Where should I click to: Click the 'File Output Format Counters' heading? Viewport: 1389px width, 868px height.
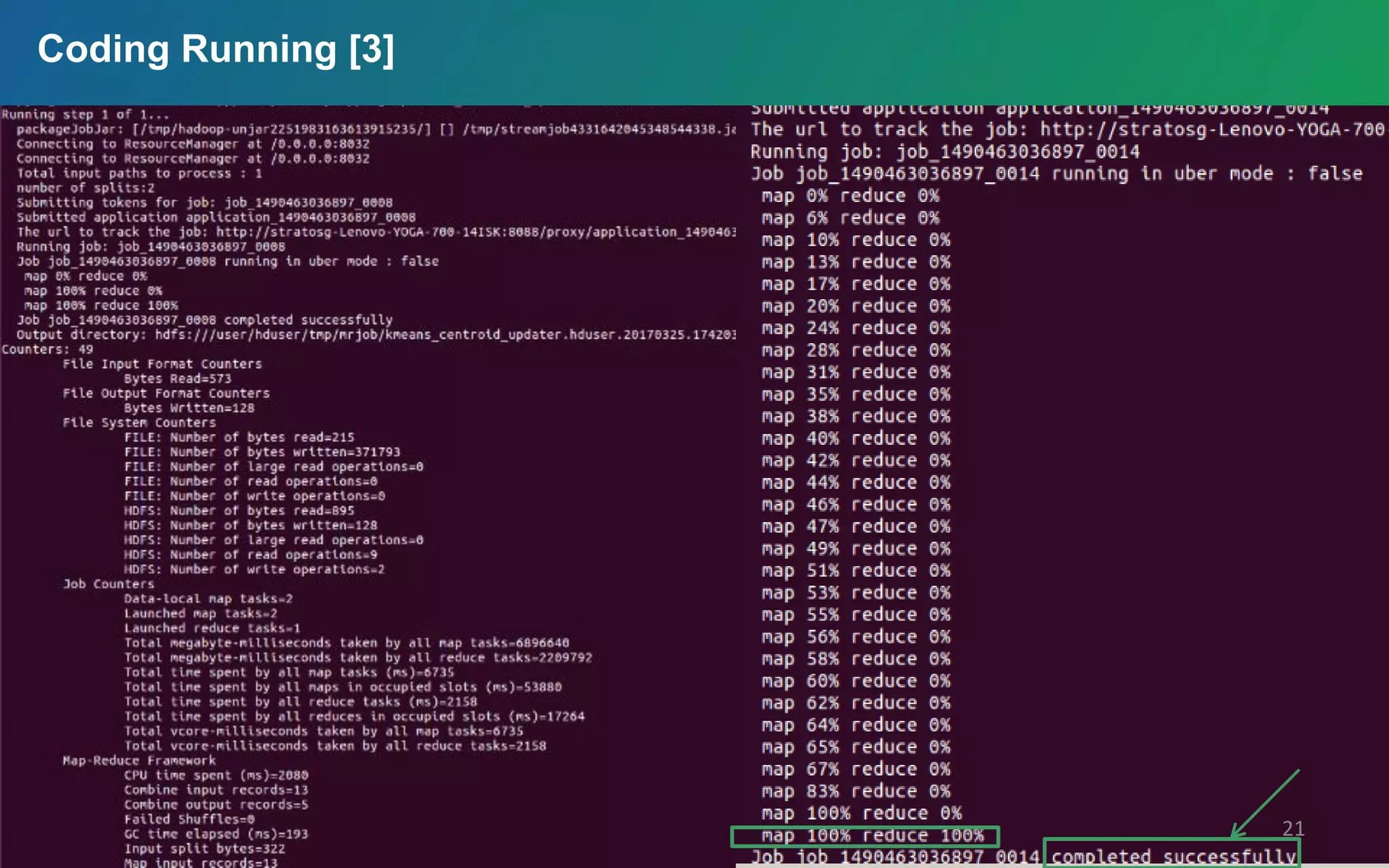[x=166, y=393]
